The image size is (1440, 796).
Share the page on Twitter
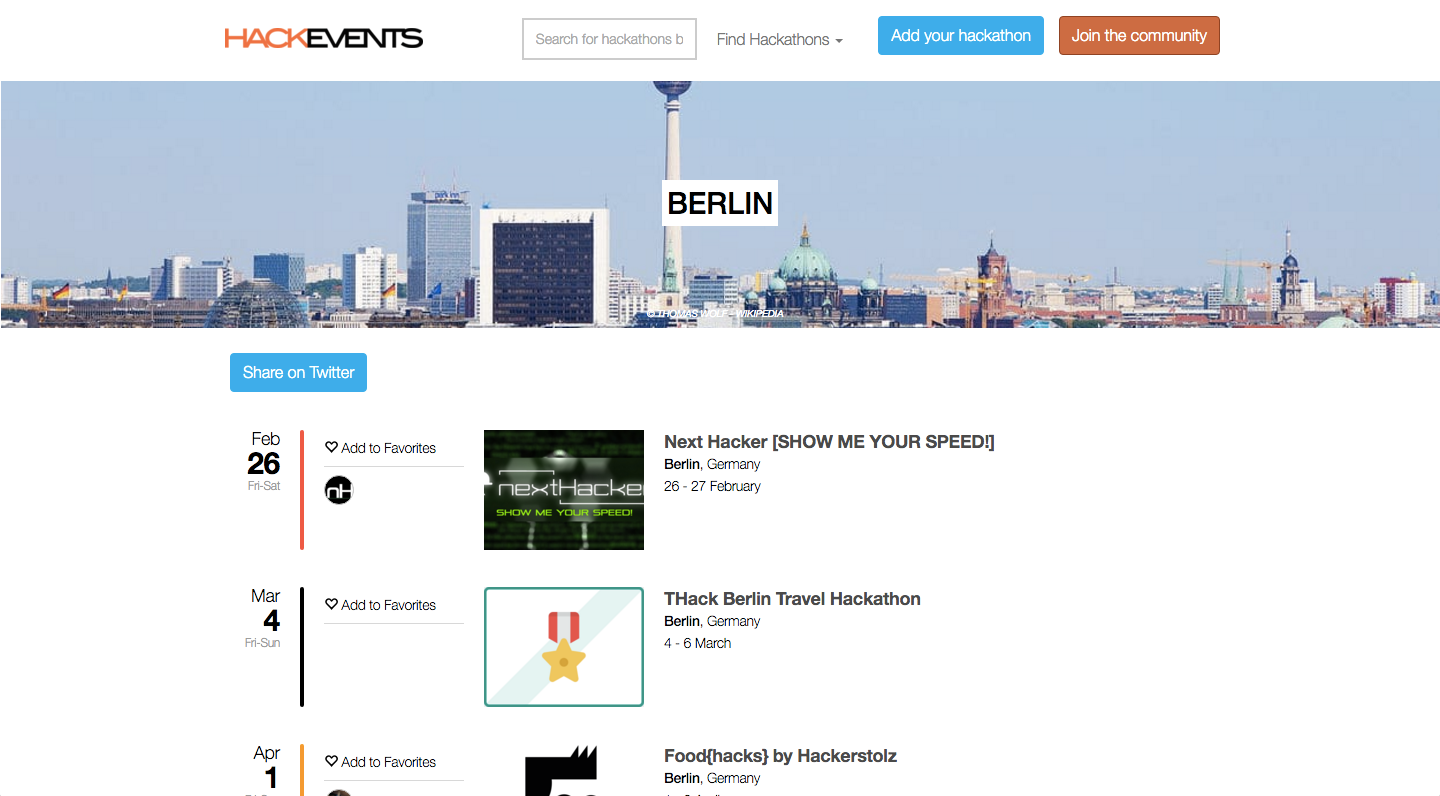[298, 372]
